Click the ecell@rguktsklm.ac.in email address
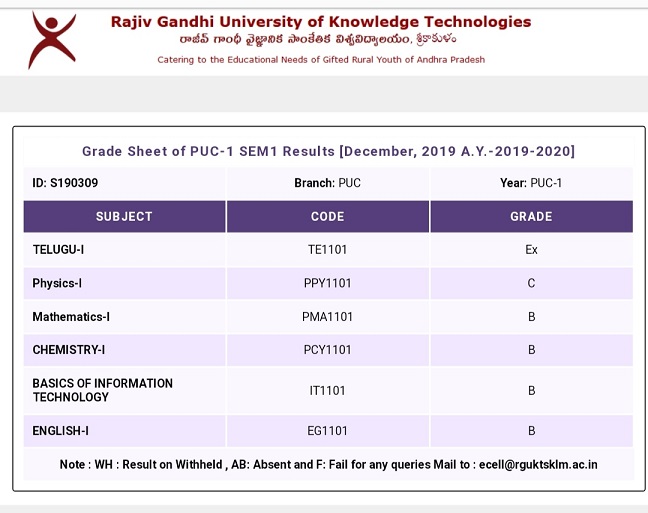This screenshot has width=648, height=513. 538,465
